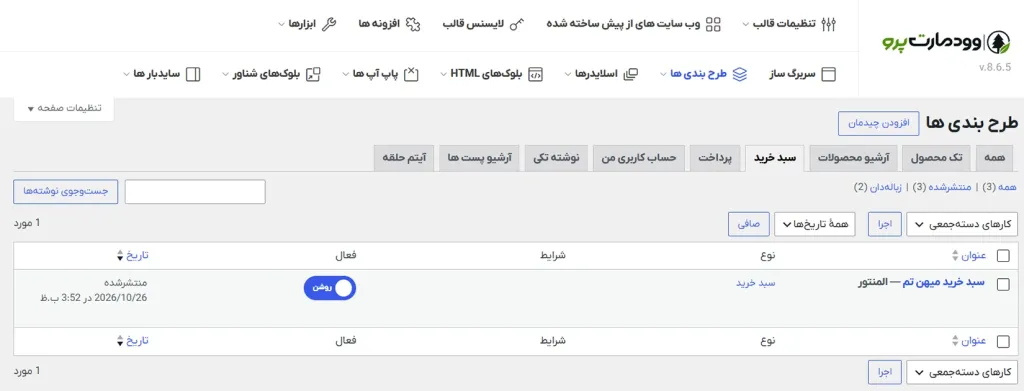Screen dimensions: 1024x391
Task: Click the plugins puzzle piece icon
Action: (x=413, y=25)
